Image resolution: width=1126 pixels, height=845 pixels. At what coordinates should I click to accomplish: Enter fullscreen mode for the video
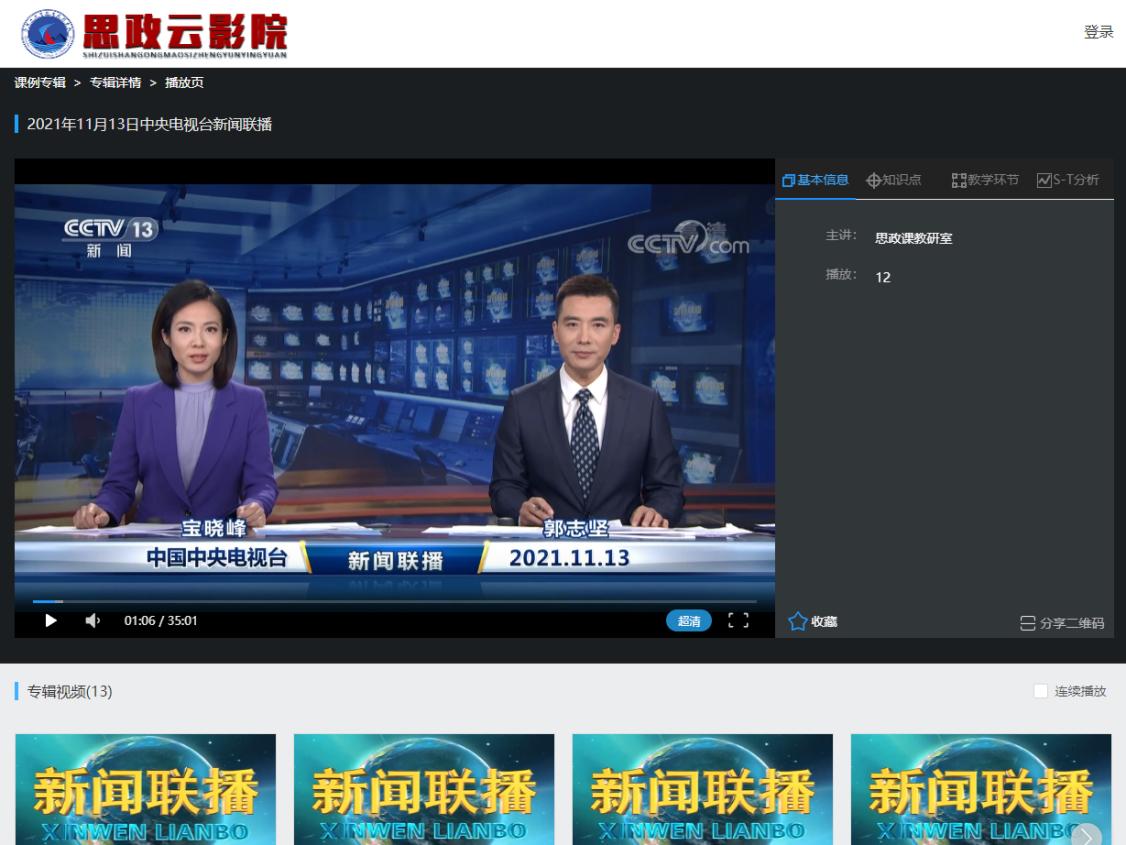click(x=738, y=620)
